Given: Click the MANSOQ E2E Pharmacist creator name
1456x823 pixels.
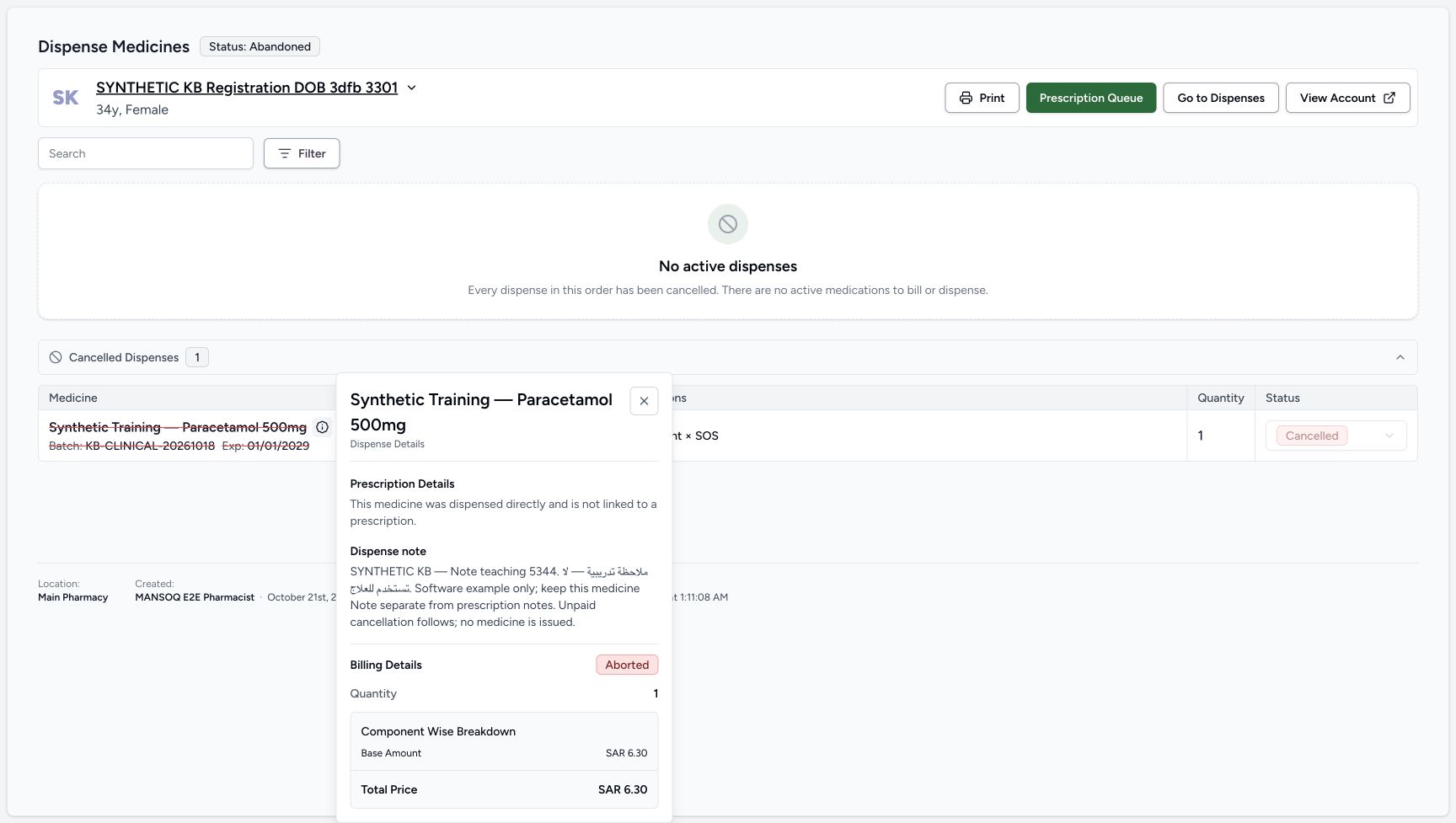Looking at the screenshot, I should [x=195, y=597].
